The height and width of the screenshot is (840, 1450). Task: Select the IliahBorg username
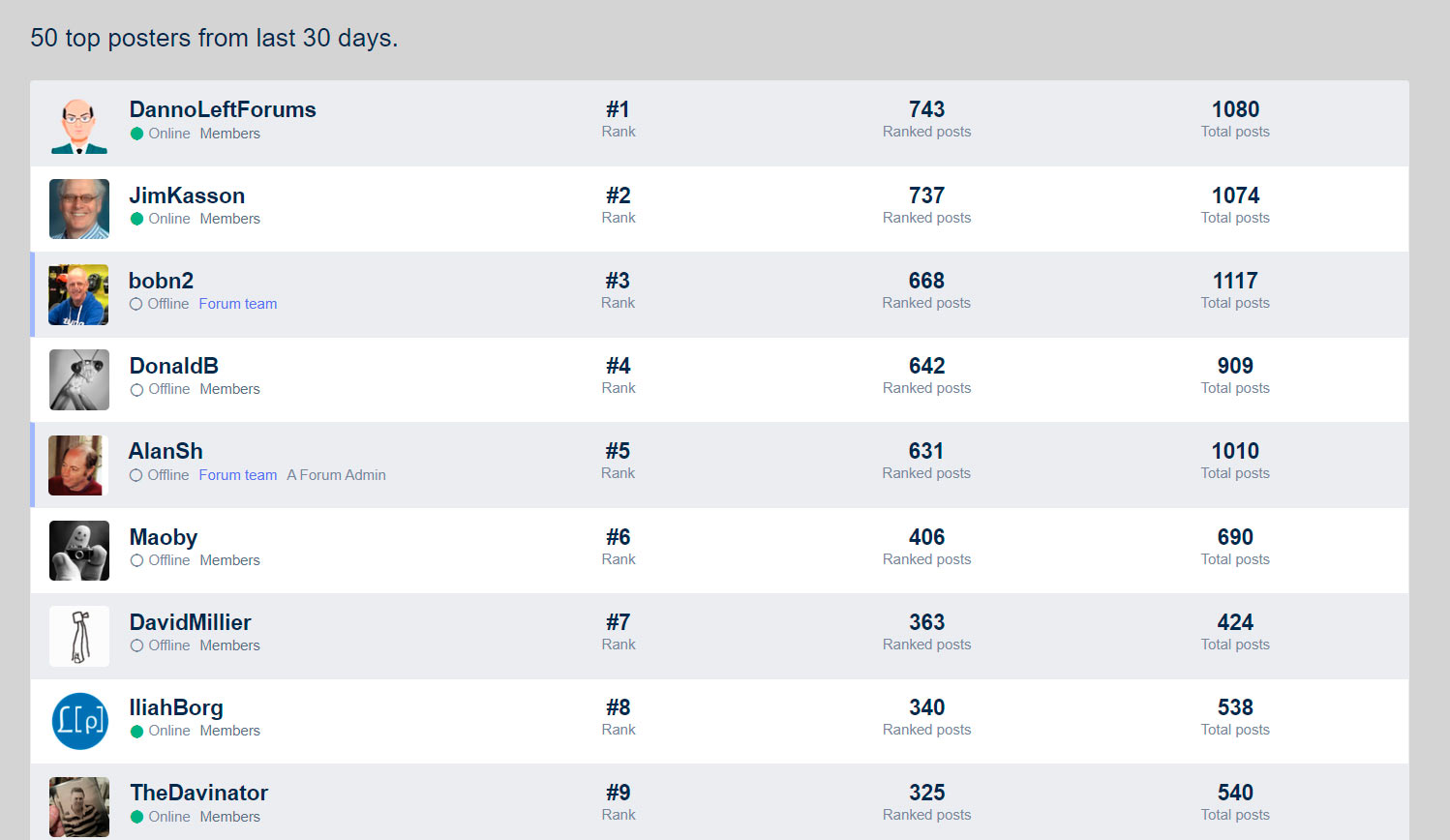pyautogui.click(x=176, y=707)
